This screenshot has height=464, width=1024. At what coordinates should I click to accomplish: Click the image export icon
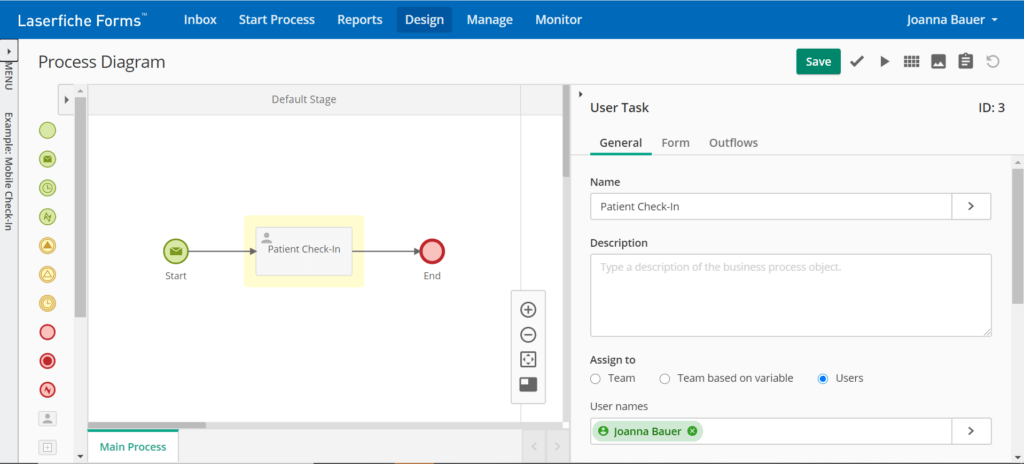pyautogui.click(x=938, y=61)
